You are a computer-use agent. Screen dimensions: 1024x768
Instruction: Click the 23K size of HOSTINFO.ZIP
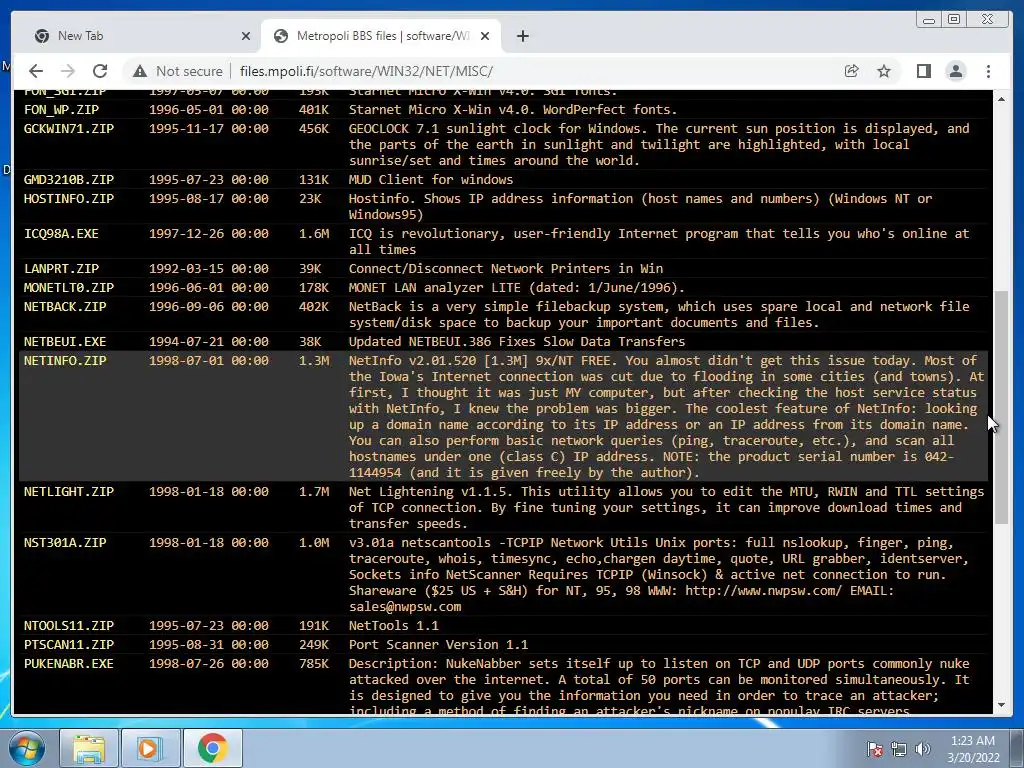point(310,199)
